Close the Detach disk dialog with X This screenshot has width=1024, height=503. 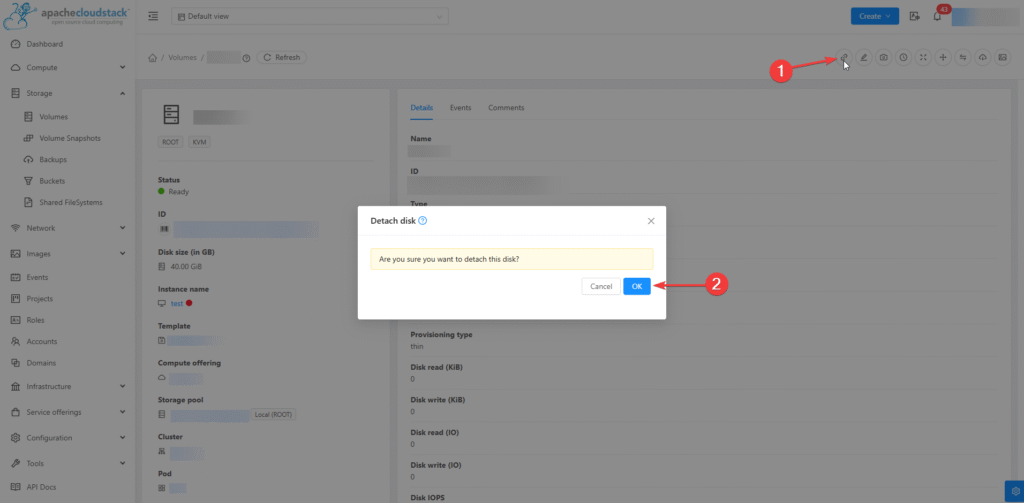pos(651,220)
